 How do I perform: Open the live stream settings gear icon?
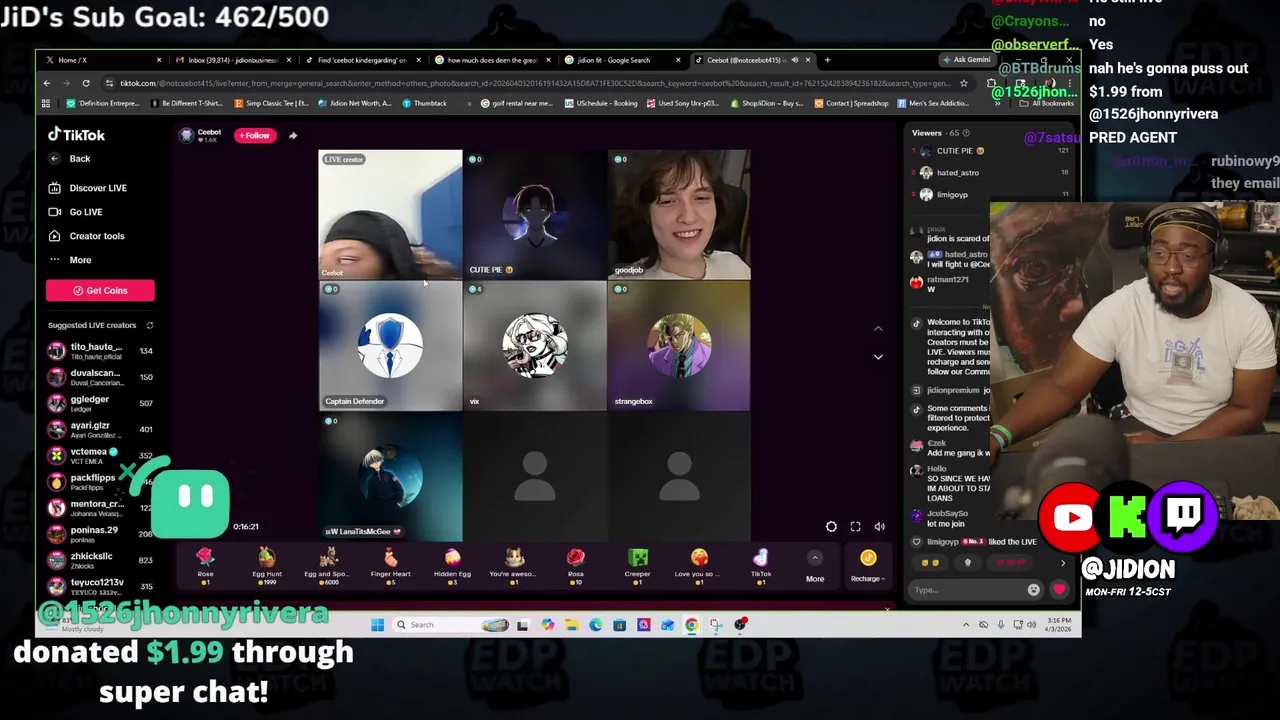[831, 527]
